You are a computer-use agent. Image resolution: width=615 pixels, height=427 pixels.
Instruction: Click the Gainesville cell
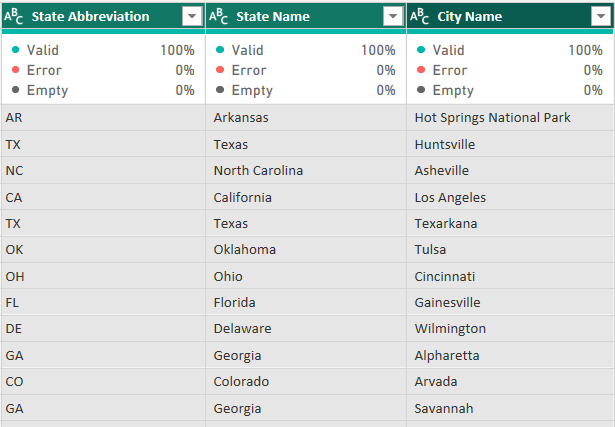pos(510,303)
